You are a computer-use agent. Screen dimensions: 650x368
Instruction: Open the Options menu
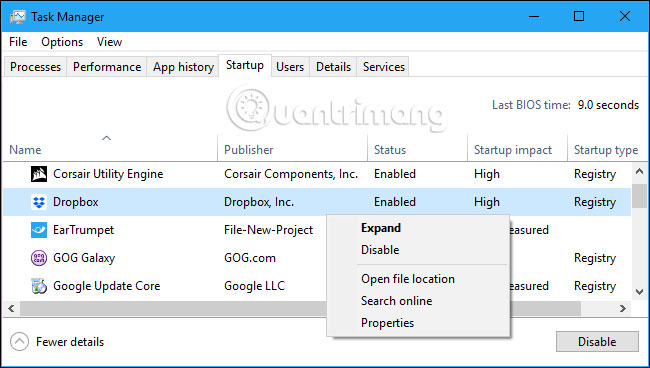62,42
